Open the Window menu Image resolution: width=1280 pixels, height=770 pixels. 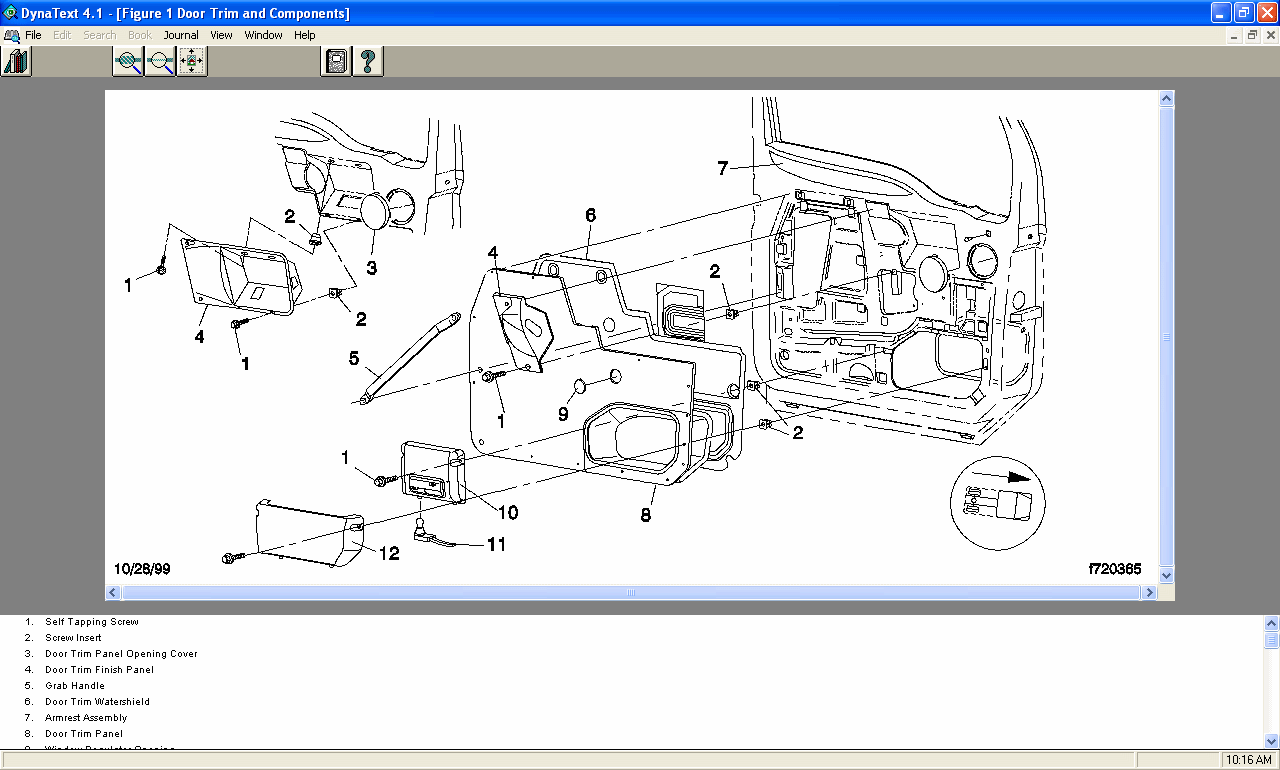point(264,35)
